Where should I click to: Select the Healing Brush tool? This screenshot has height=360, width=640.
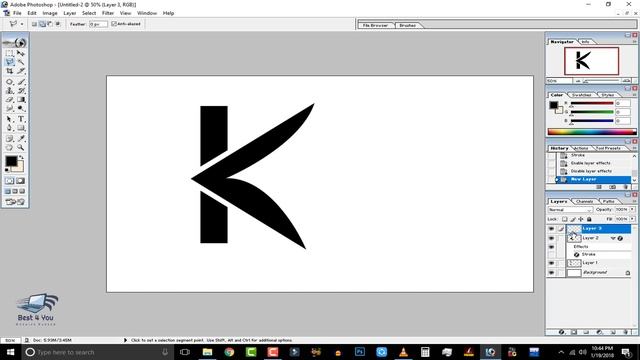point(9,82)
